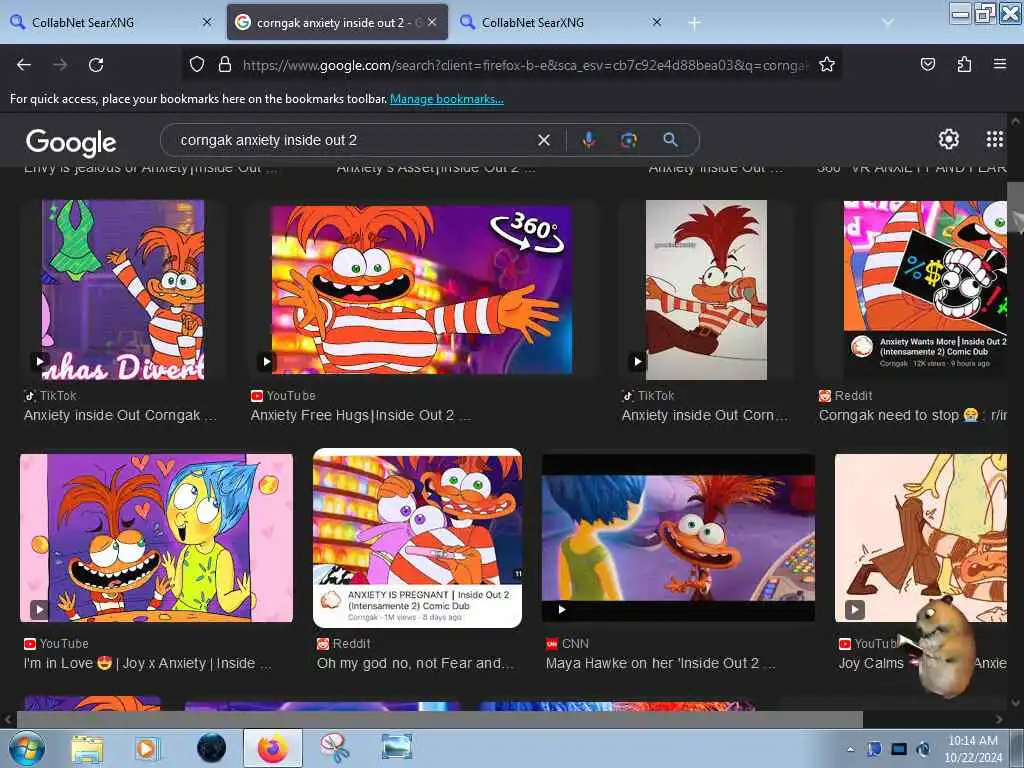1024x768 pixels.
Task: Open 'Maya Hawke on her Inside Out 2' title
Action: 660,664
